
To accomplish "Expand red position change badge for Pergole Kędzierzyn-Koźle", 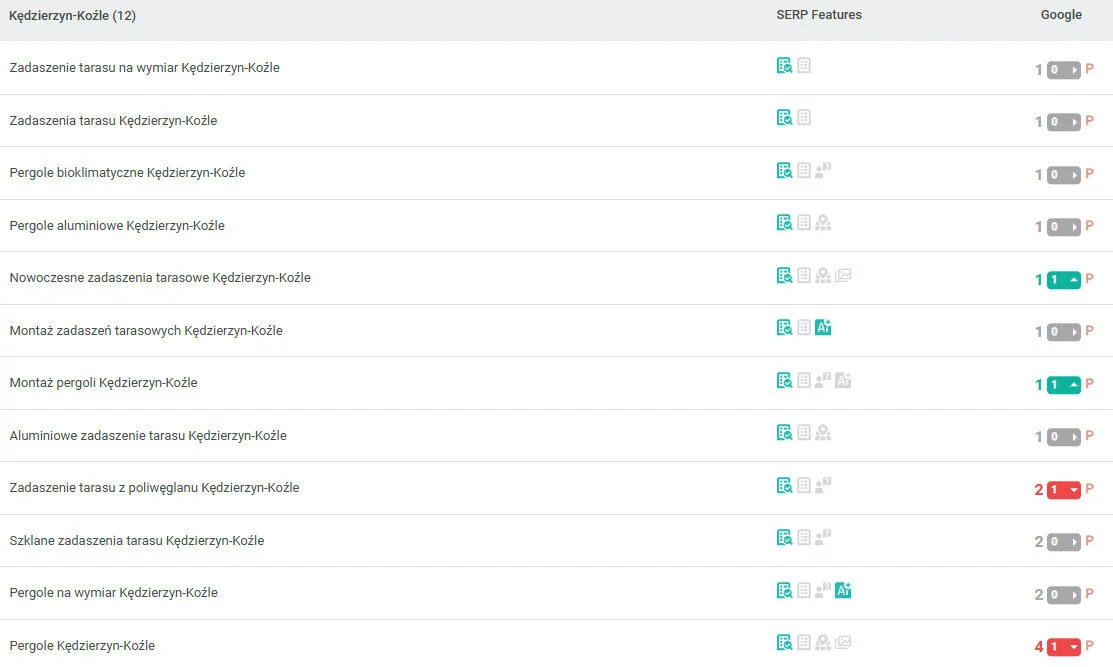I will coord(1063,647).
